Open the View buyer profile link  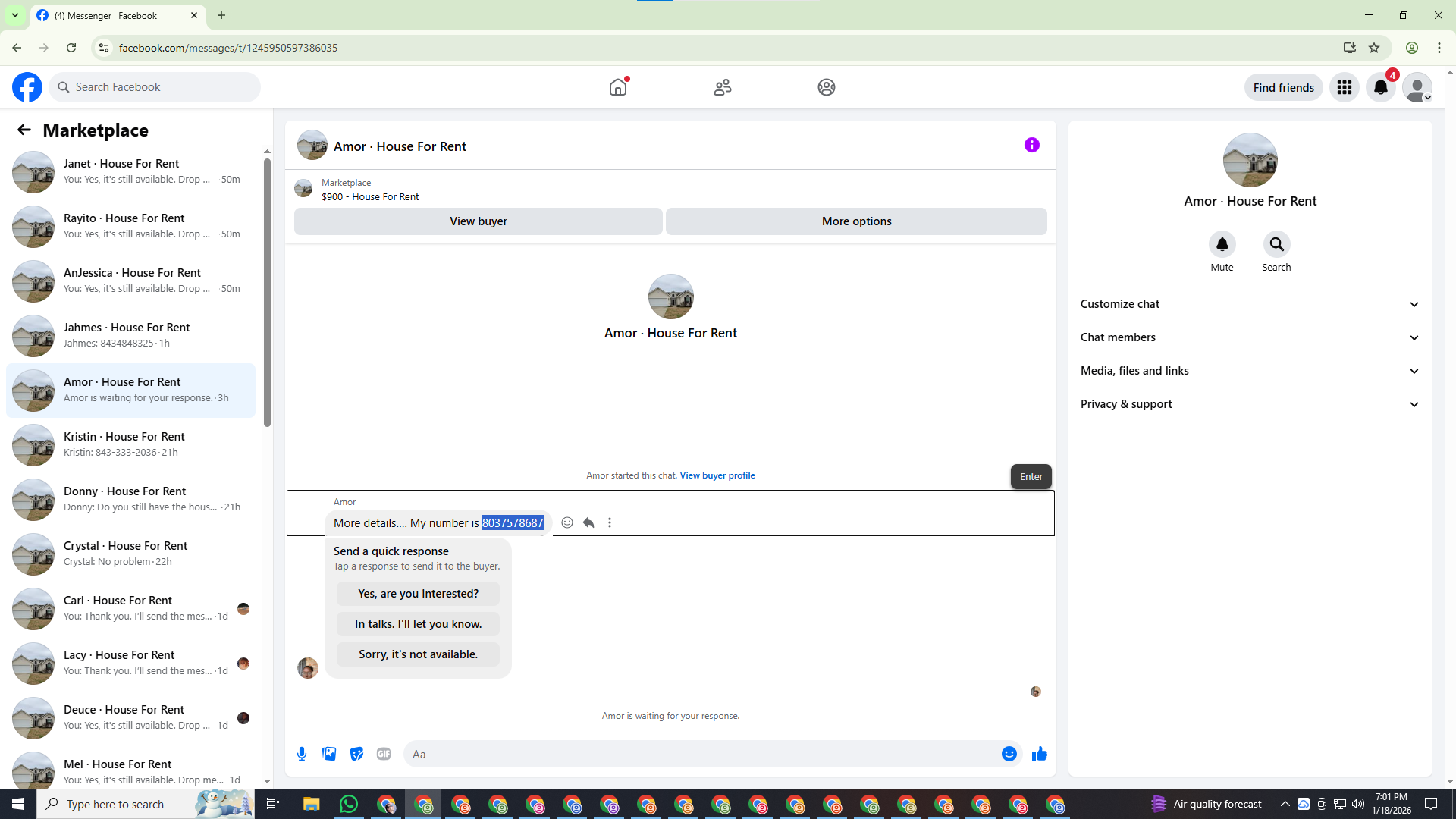717,475
